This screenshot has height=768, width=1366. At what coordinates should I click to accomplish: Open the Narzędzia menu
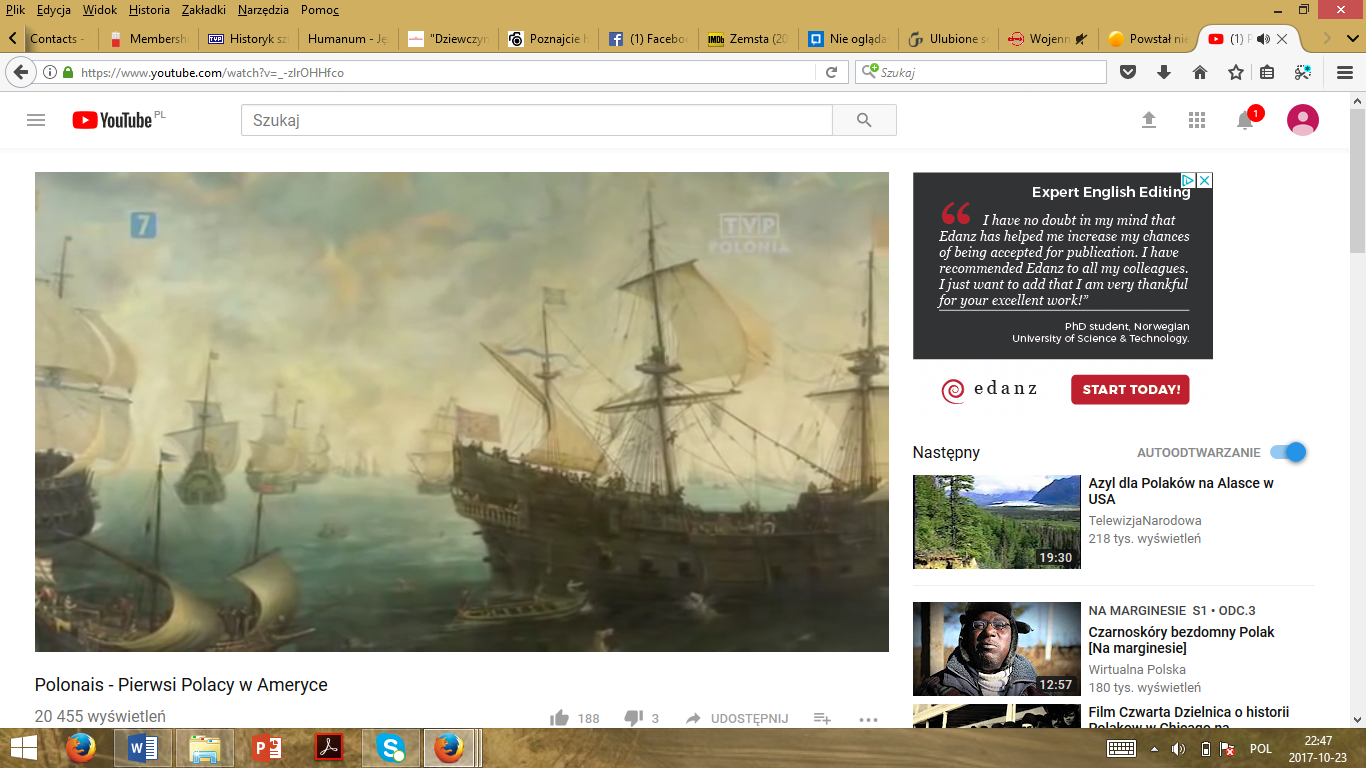[264, 10]
